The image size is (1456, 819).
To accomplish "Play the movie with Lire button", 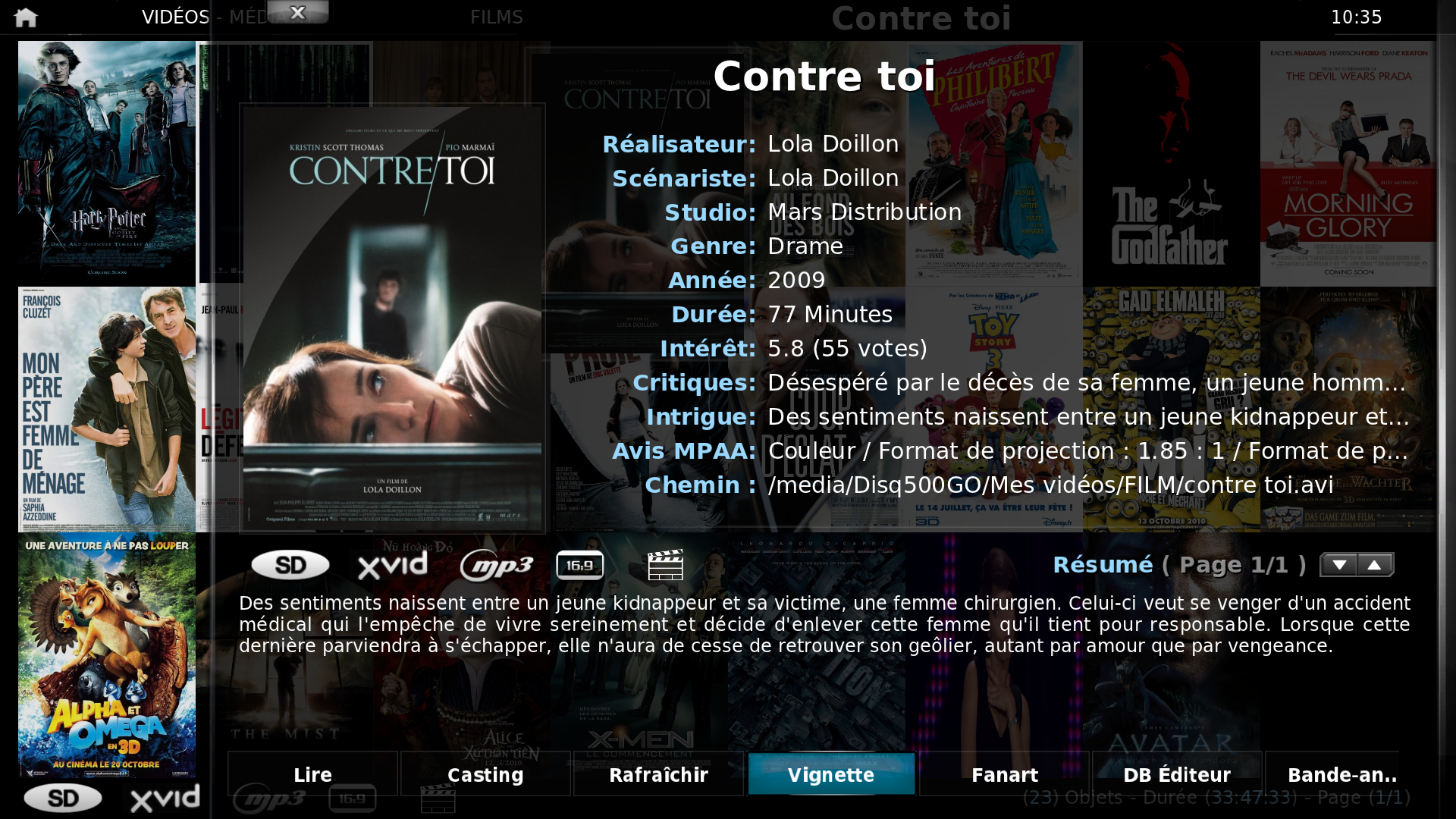I will (312, 774).
